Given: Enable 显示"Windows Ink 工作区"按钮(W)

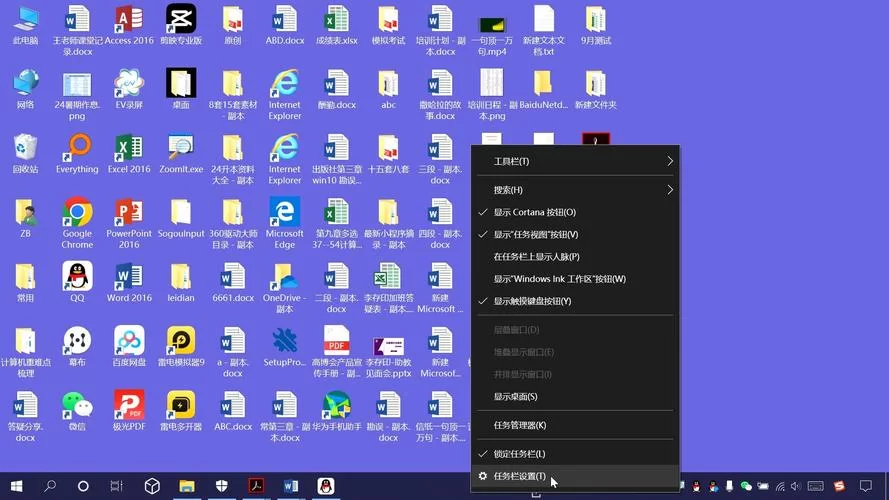Looking at the screenshot, I should [x=559, y=279].
